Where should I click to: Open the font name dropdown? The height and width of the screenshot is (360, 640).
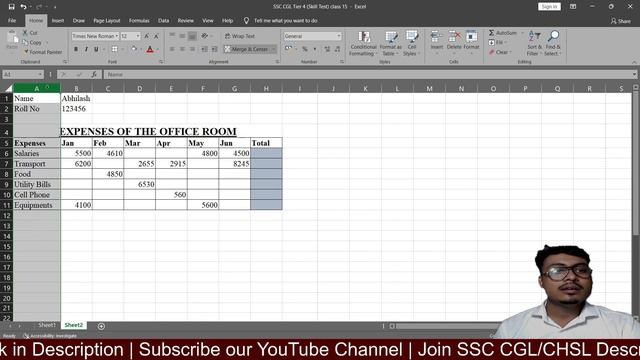[117, 36]
